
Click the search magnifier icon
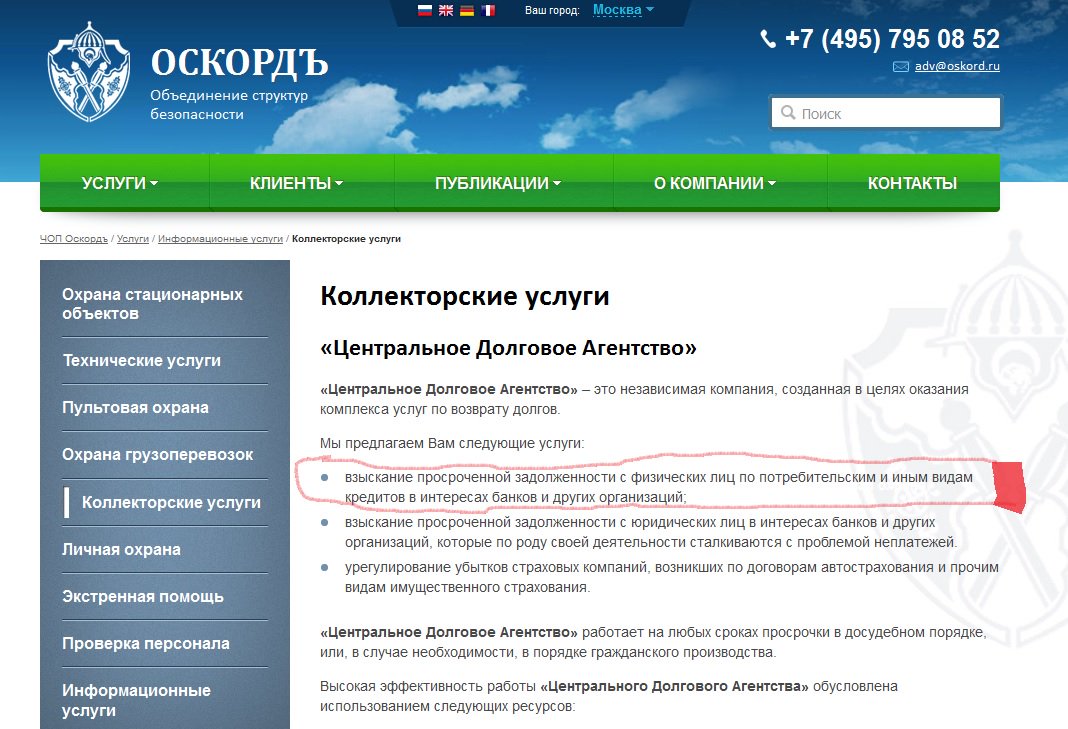[788, 112]
